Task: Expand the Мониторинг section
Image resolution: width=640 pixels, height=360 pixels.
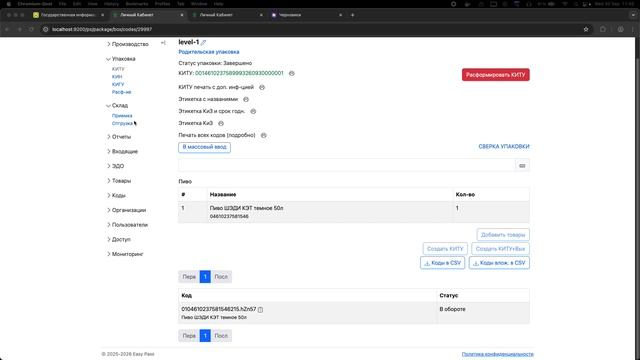Action: point(125,254)
